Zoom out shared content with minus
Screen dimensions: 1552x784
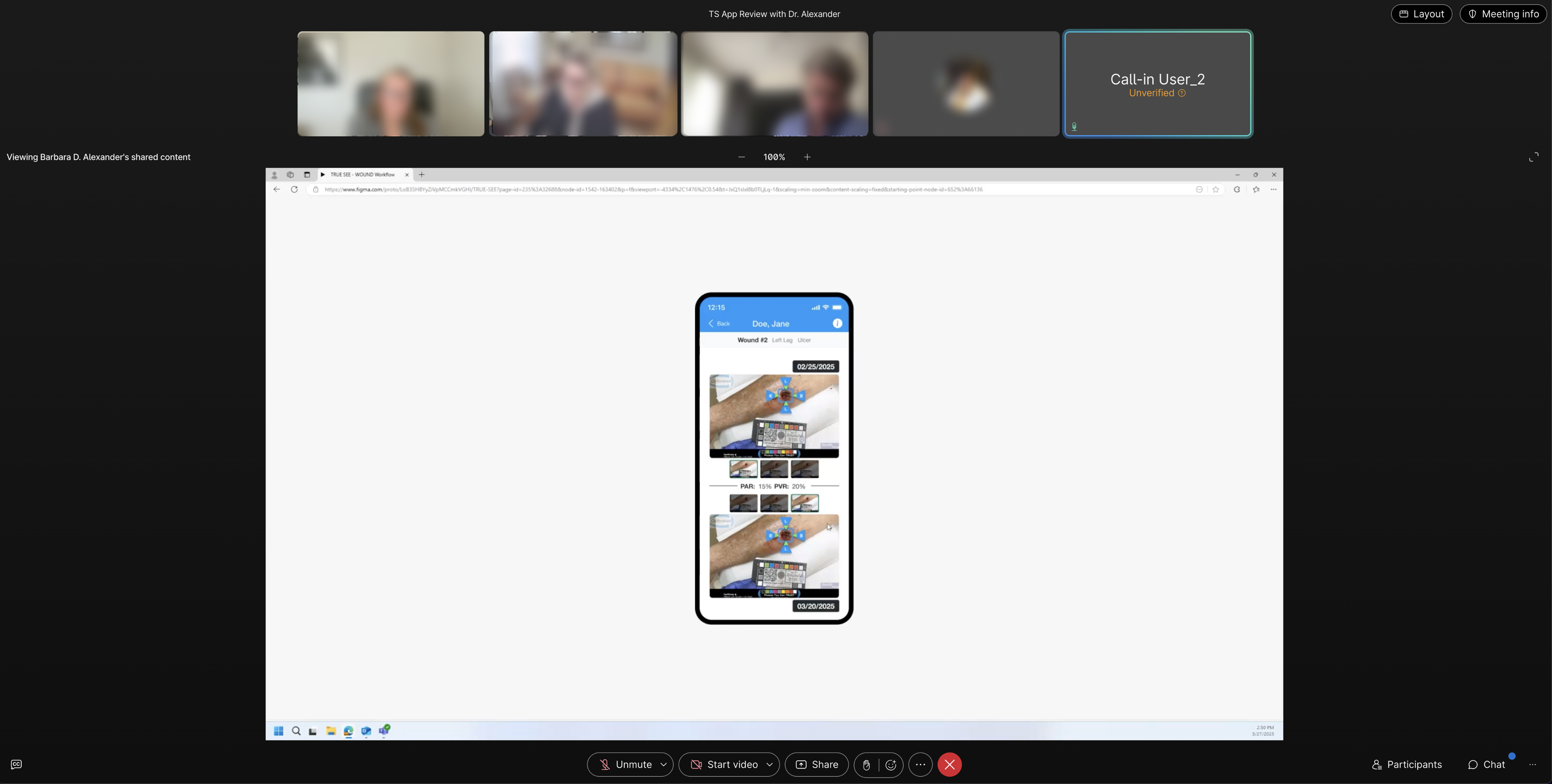pyautogui.click(x=742, y=157)
